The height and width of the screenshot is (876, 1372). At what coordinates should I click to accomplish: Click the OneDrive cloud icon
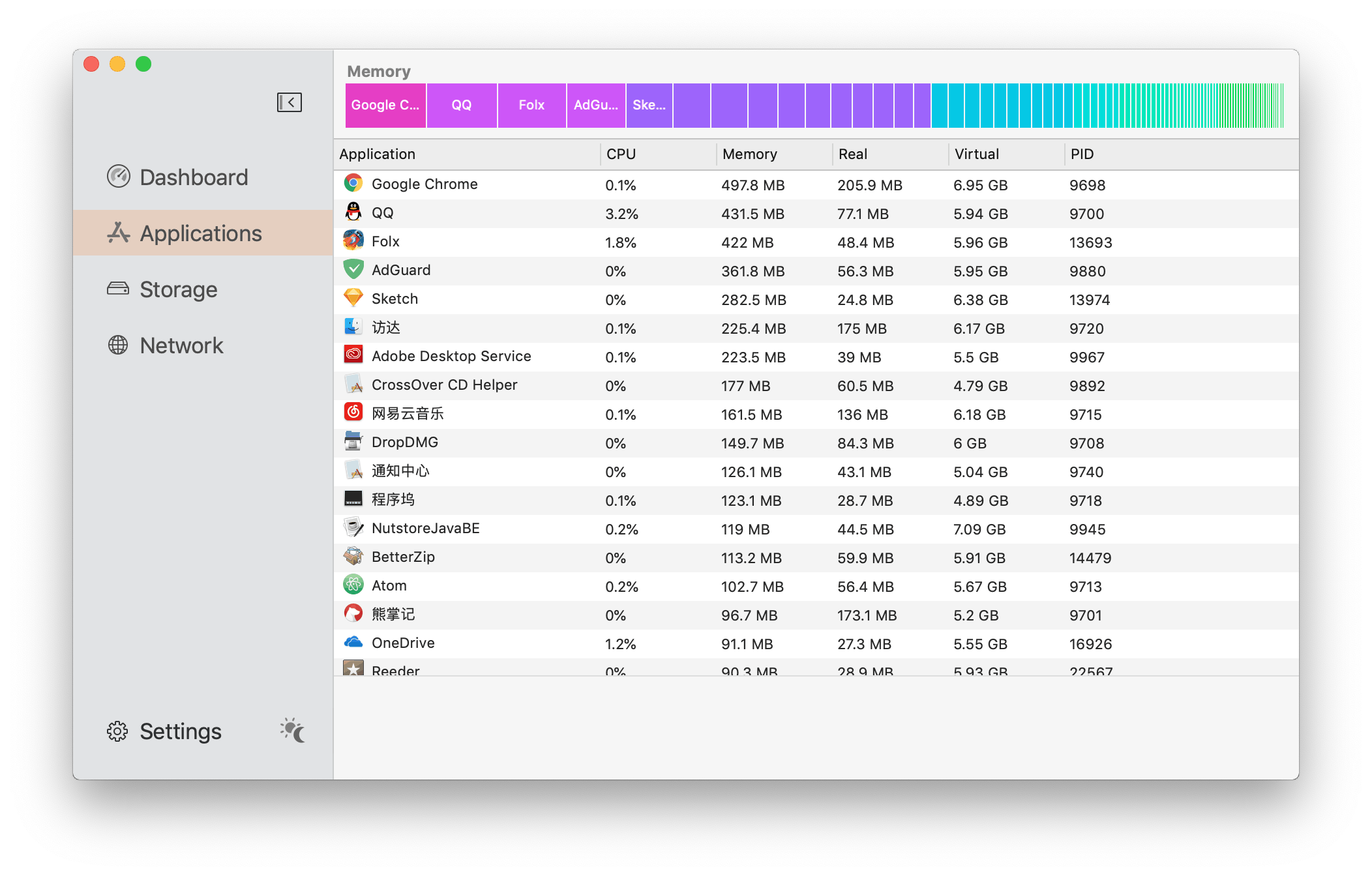coord(353,643)
